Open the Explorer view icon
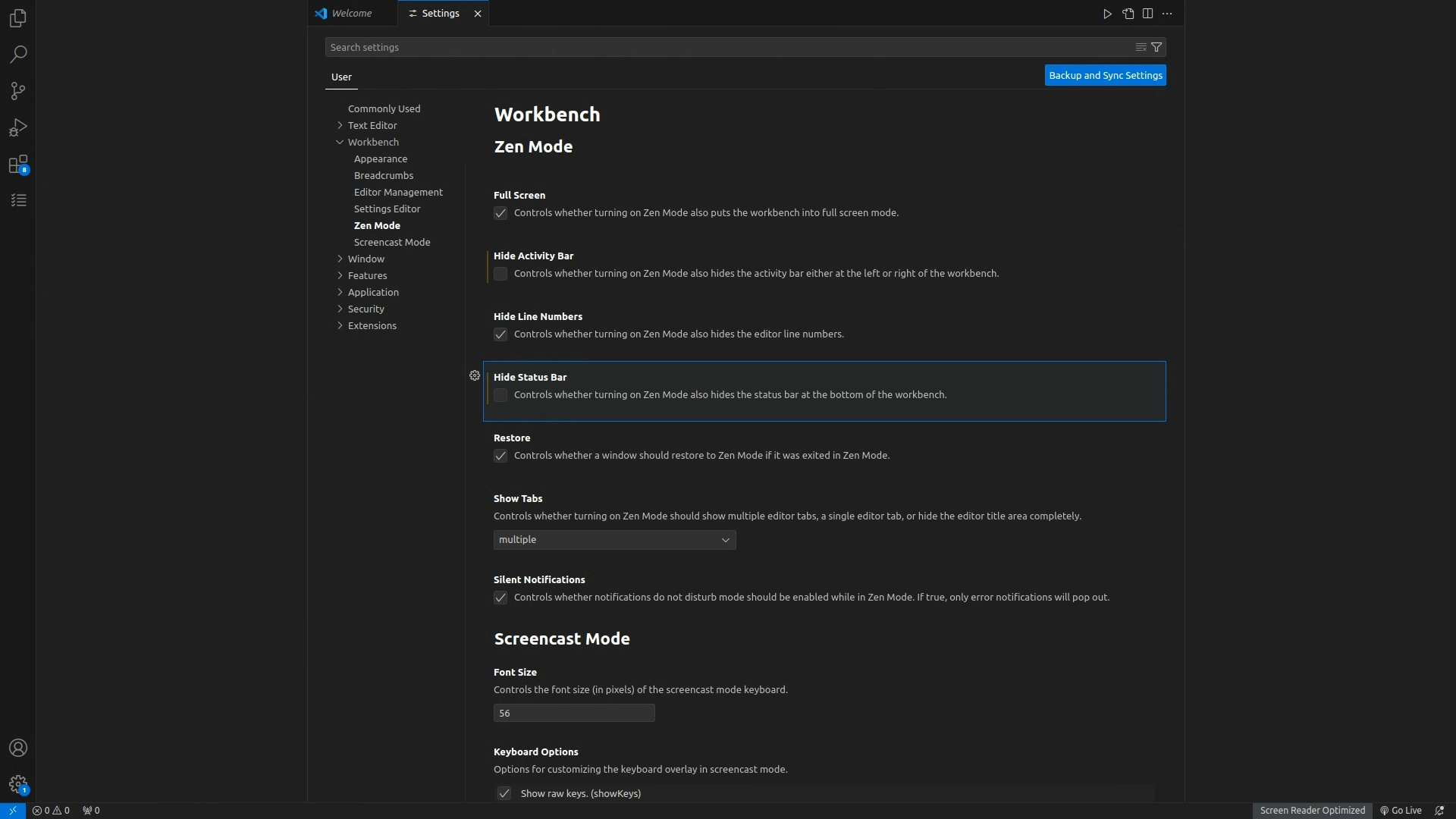 click(17, 17)
